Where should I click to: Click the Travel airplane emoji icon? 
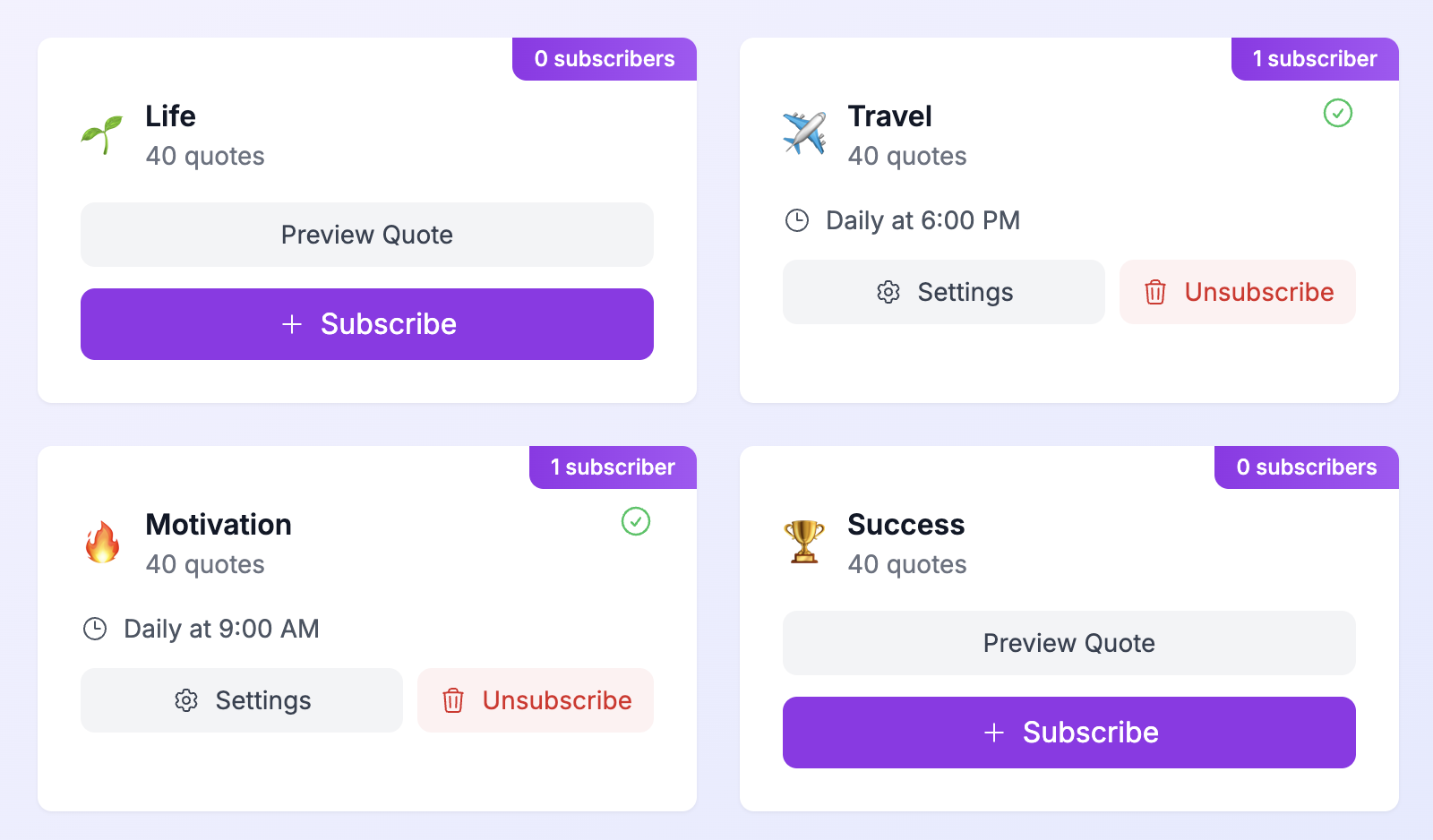(x=804, y=134)
